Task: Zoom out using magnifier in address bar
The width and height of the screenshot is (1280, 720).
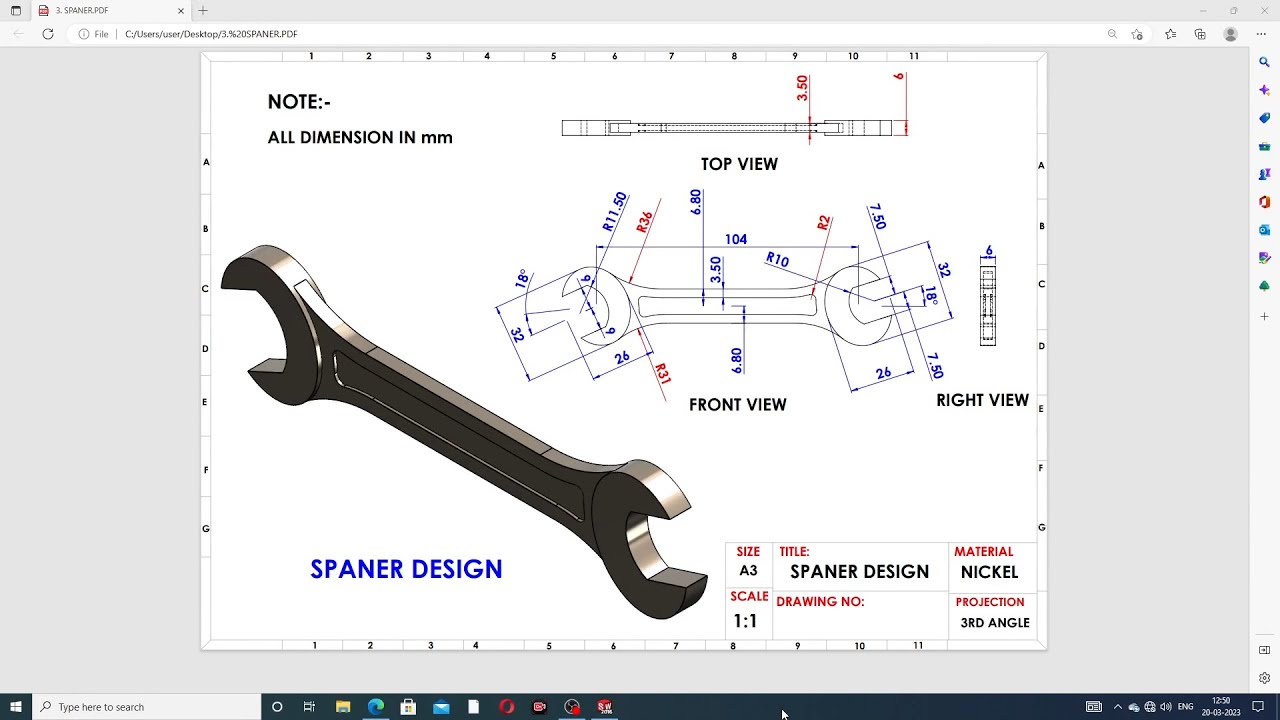Action: (1112, 34)
